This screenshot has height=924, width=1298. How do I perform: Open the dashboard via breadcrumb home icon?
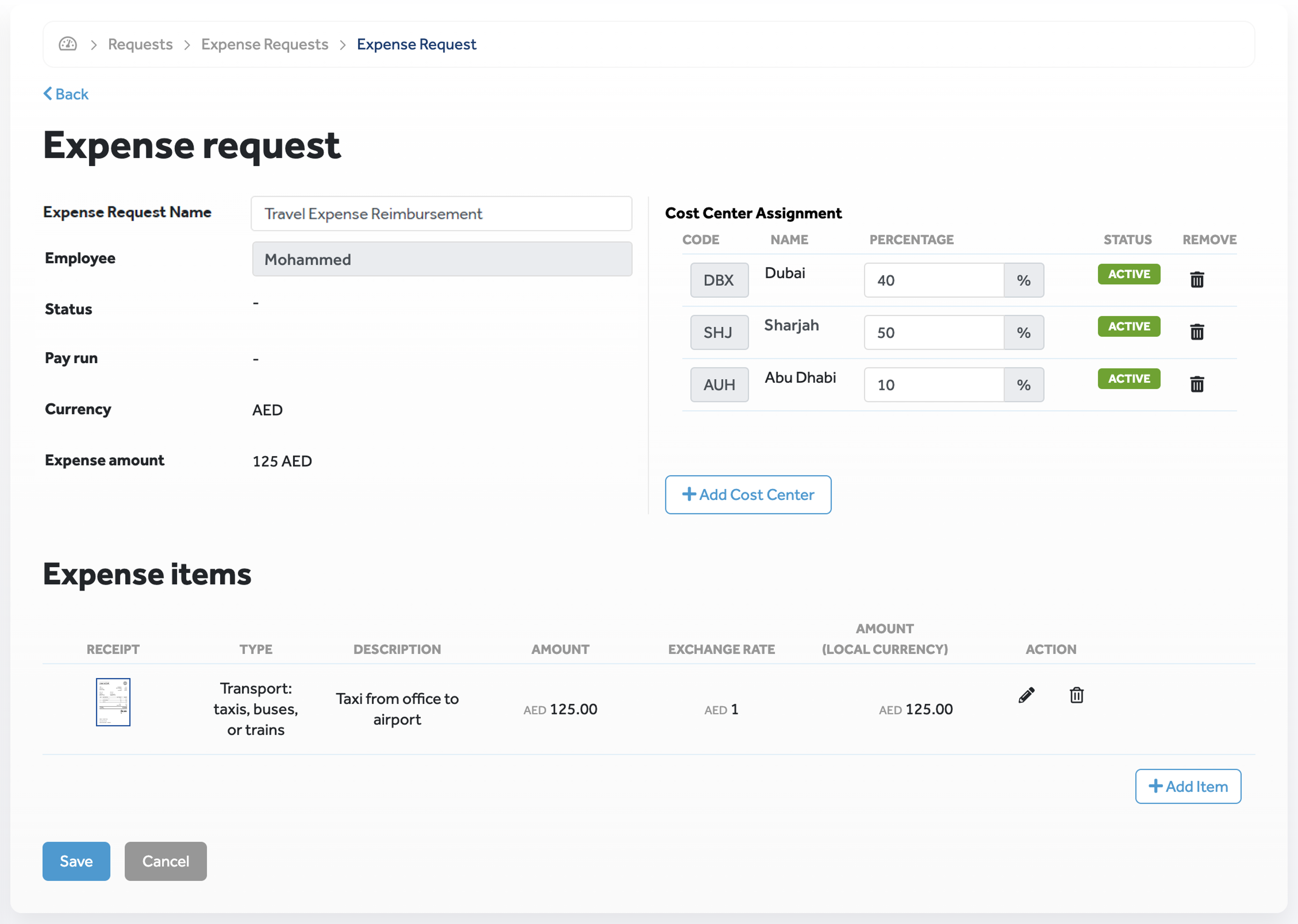point(67,44)
